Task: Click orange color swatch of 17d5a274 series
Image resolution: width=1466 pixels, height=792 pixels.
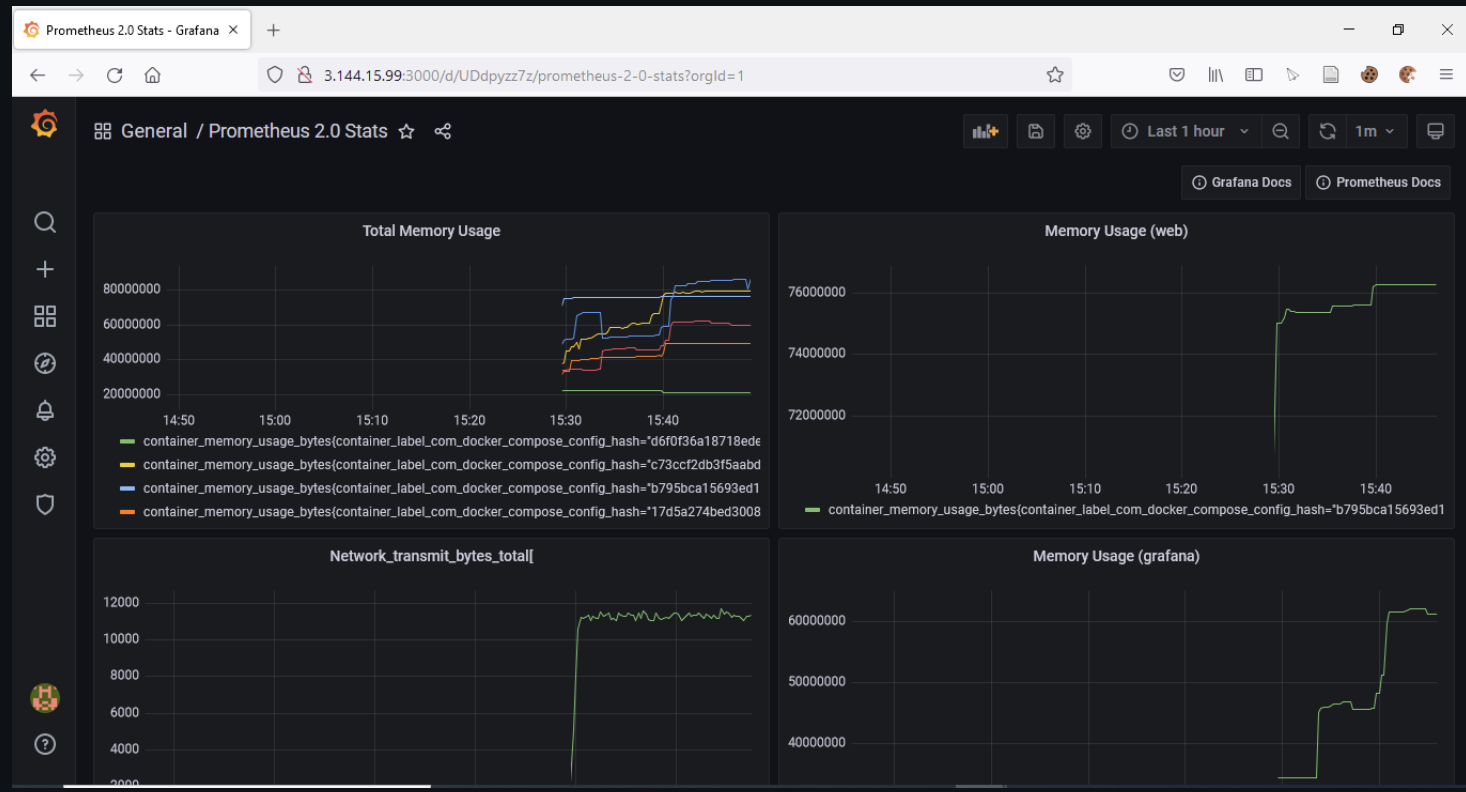Action: pyautogui.click(x=127, y=511)
